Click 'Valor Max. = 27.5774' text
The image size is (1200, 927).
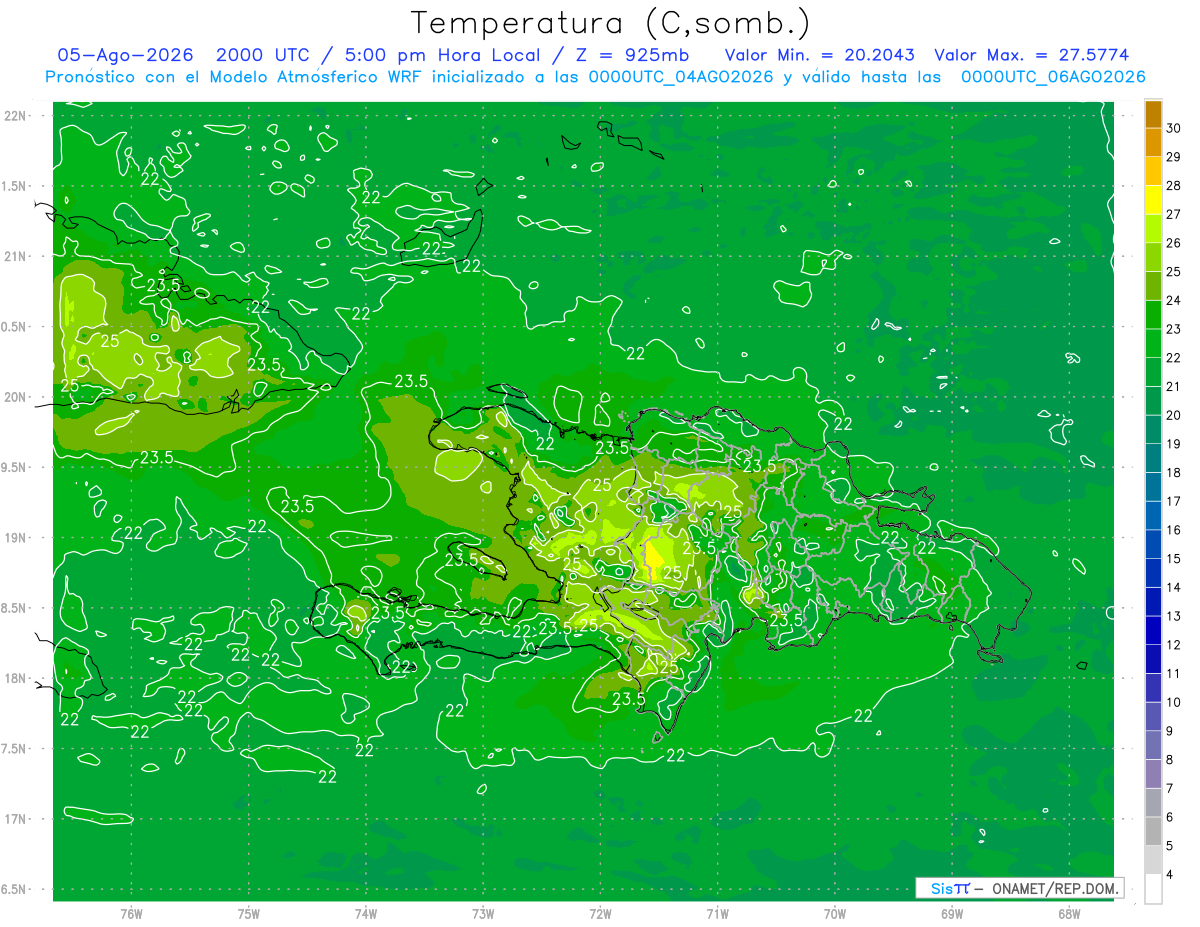1032,55
